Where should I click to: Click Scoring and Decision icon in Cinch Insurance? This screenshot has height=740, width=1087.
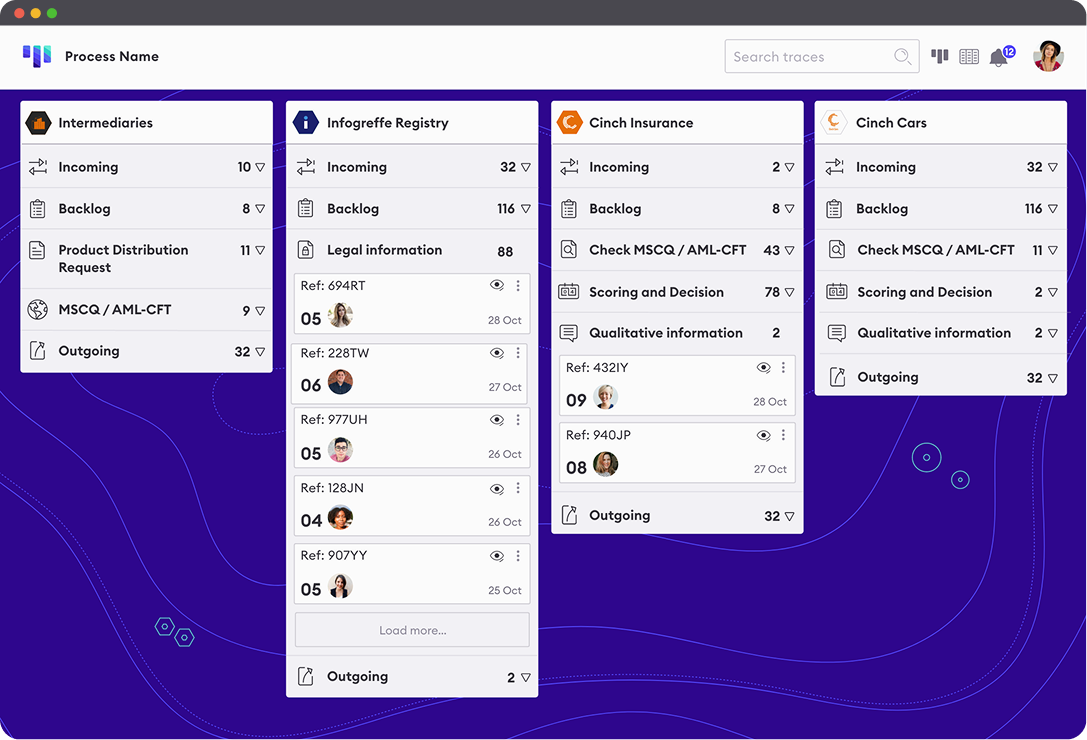click(x=568, y=292)
